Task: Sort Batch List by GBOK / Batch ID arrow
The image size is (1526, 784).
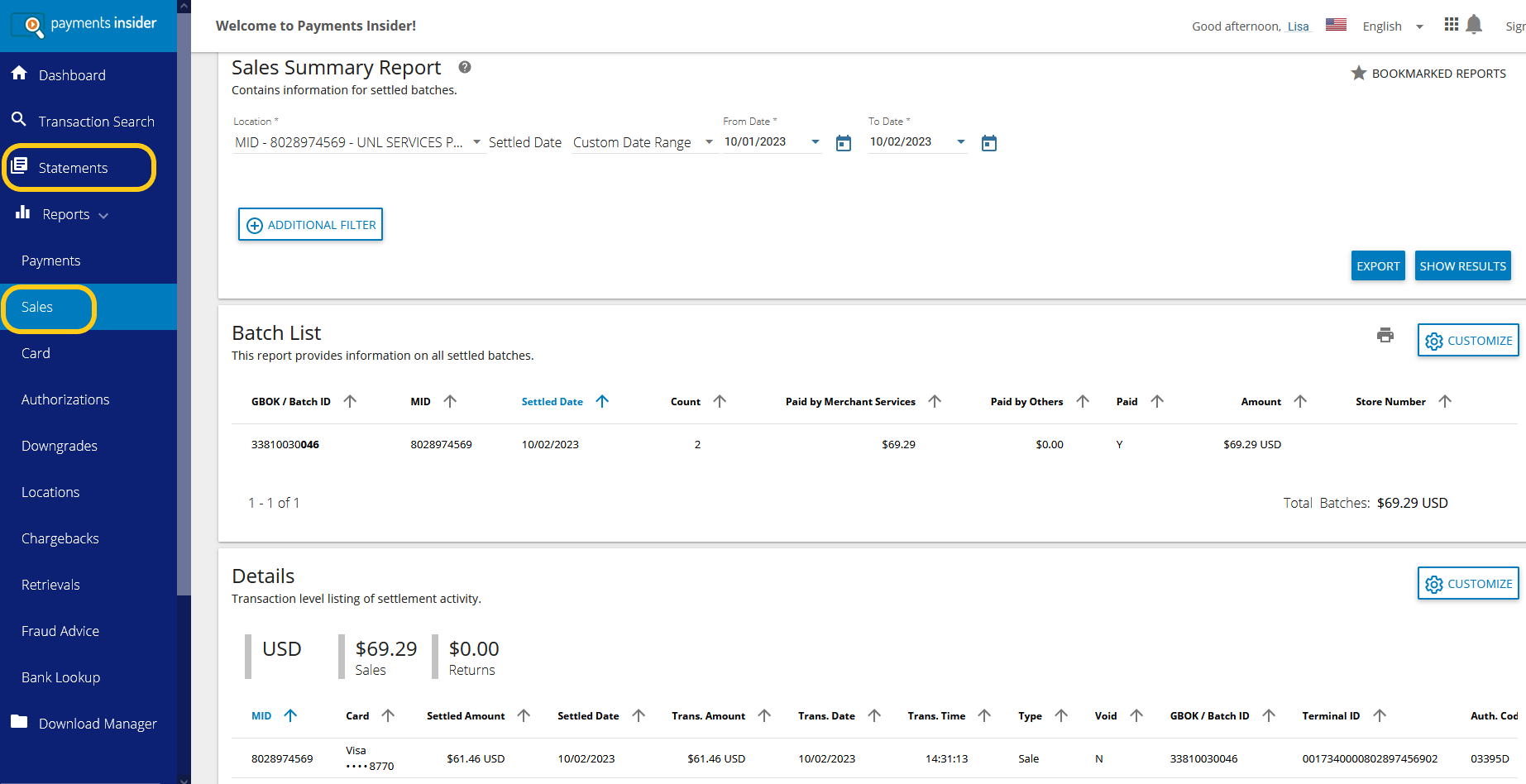Action: point(350,401)
